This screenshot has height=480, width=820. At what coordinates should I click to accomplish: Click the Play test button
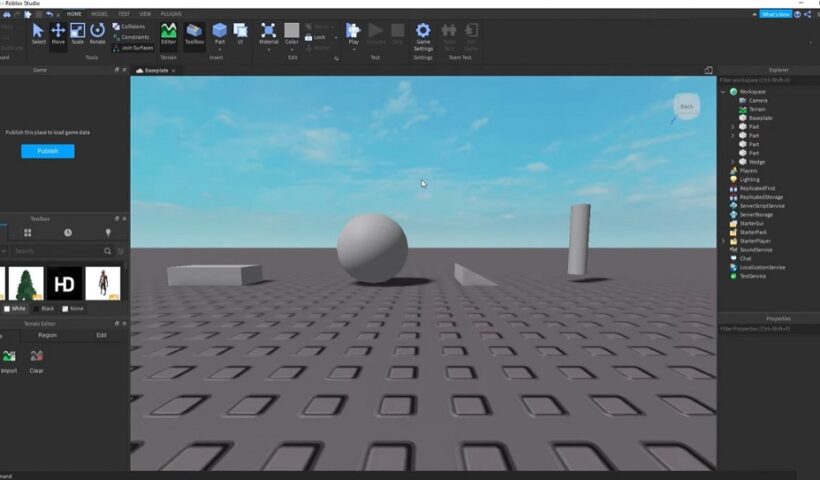coord(354,32)
